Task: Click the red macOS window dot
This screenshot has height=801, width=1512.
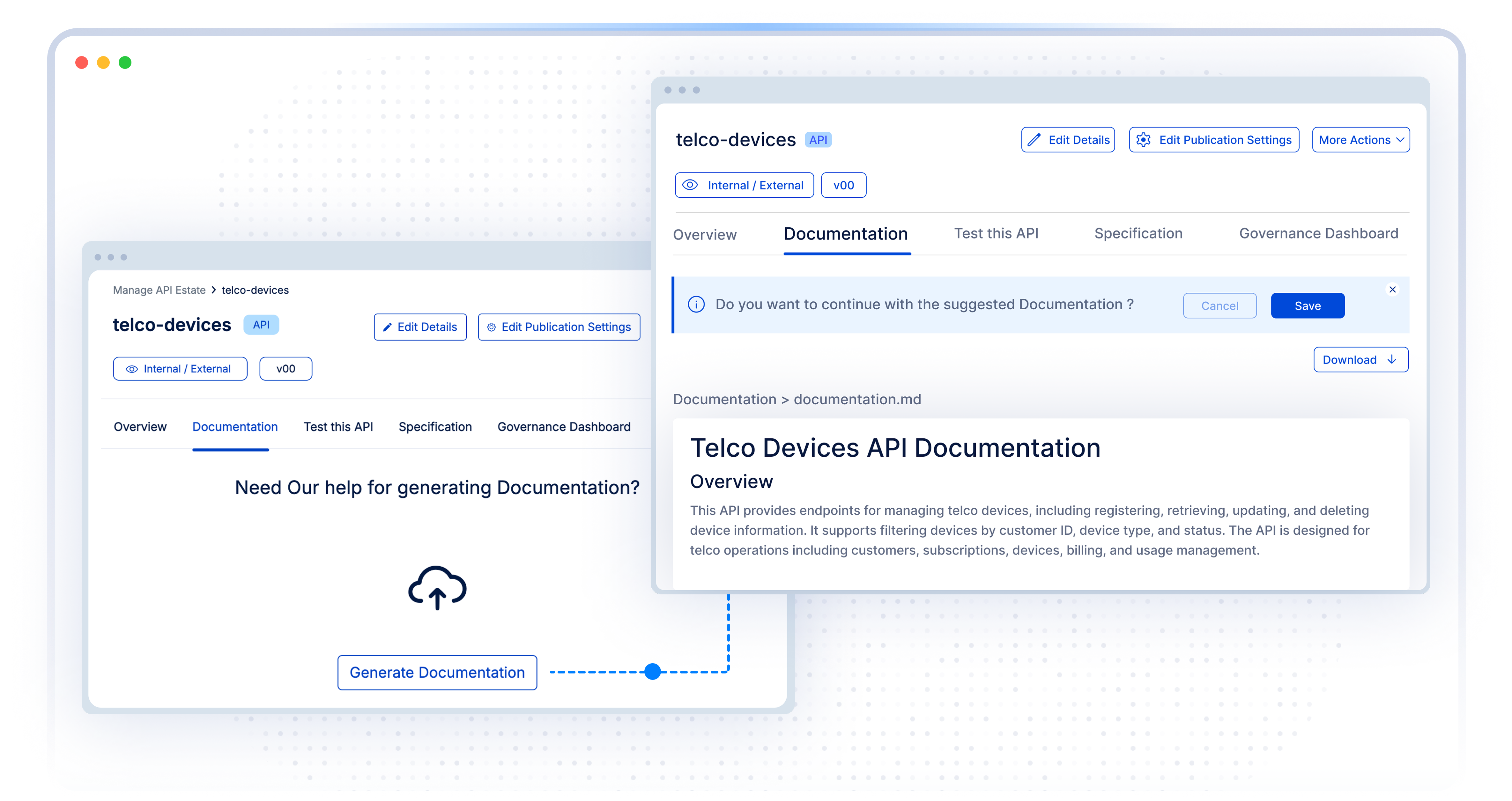Action: (82, 62)
